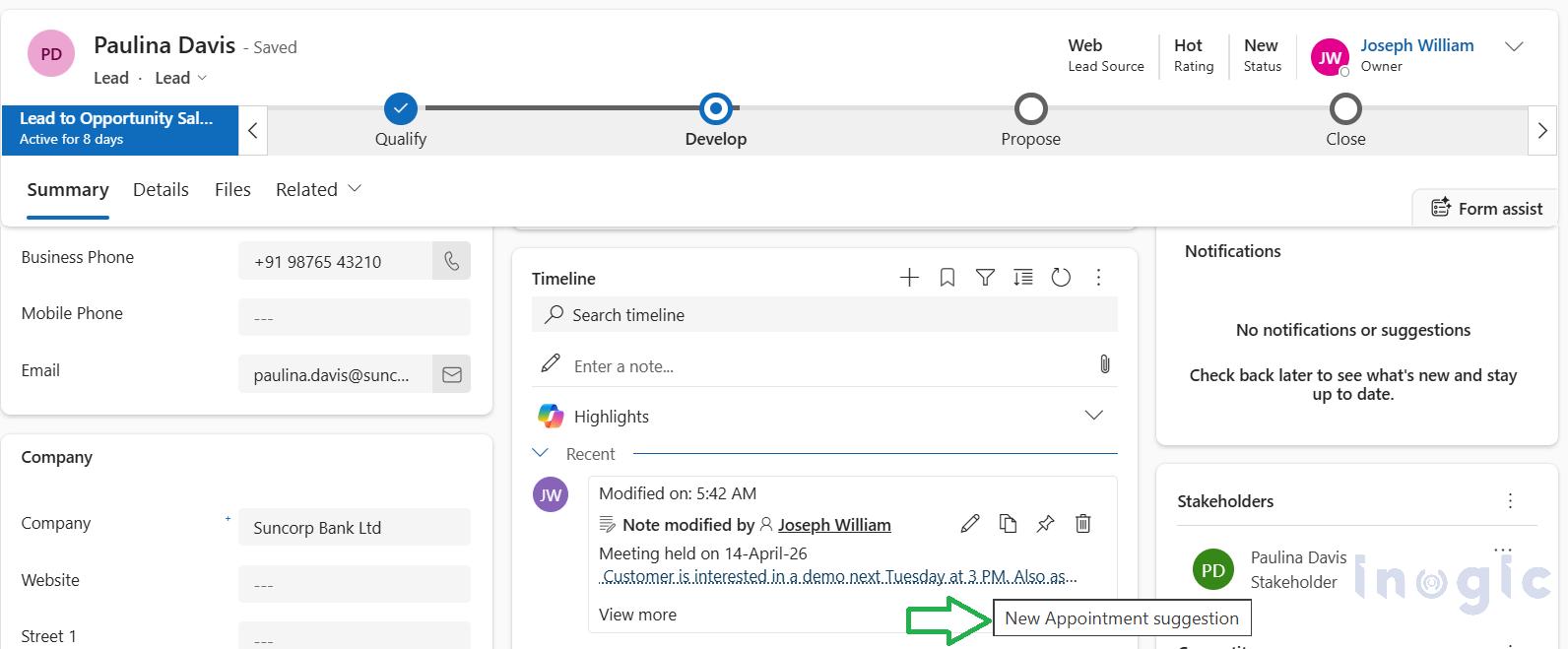Copy the note using copy icon

pyautogui.click(x=1008, y=523)
